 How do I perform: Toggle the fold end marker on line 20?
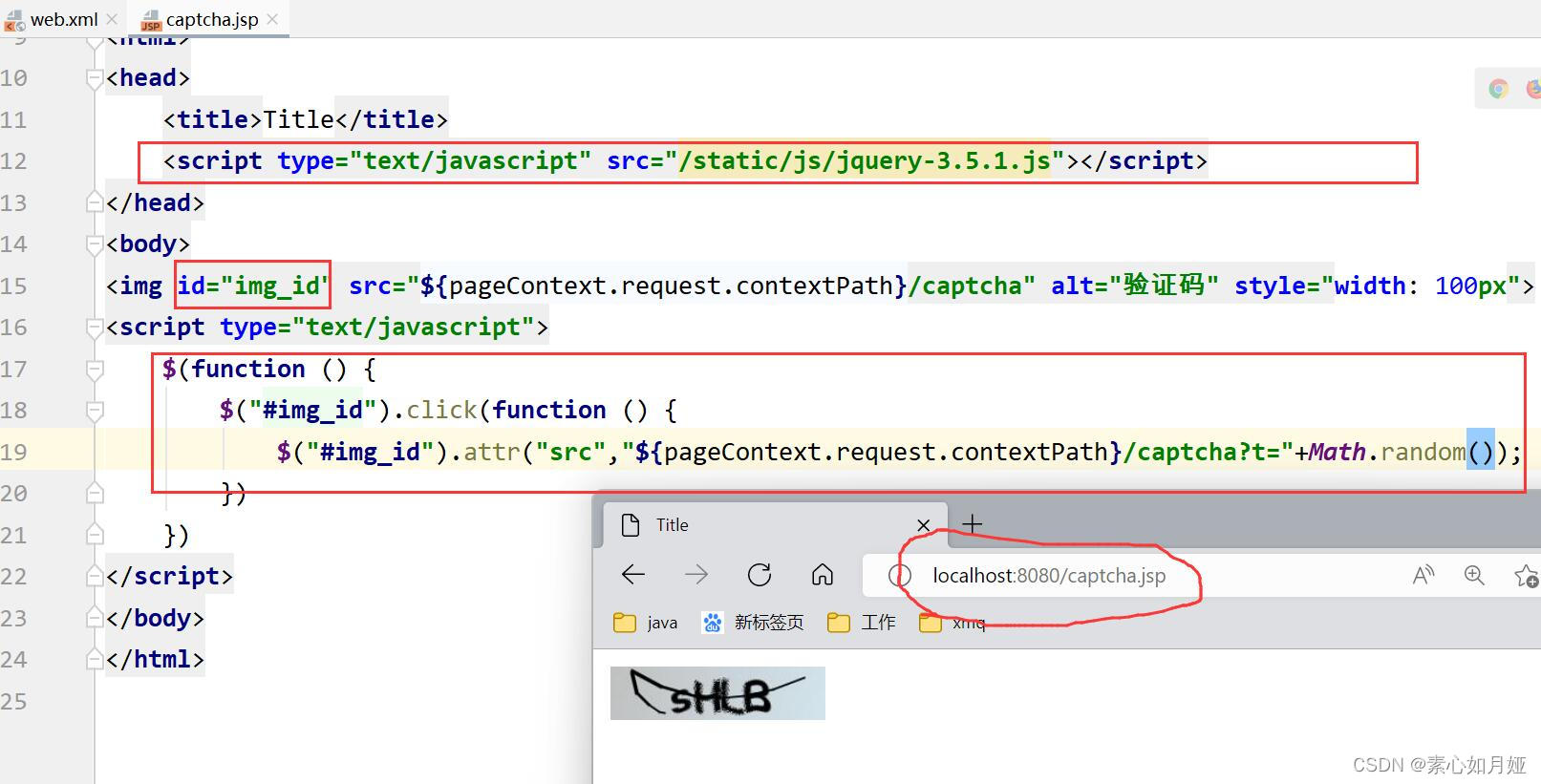[95, 494]
